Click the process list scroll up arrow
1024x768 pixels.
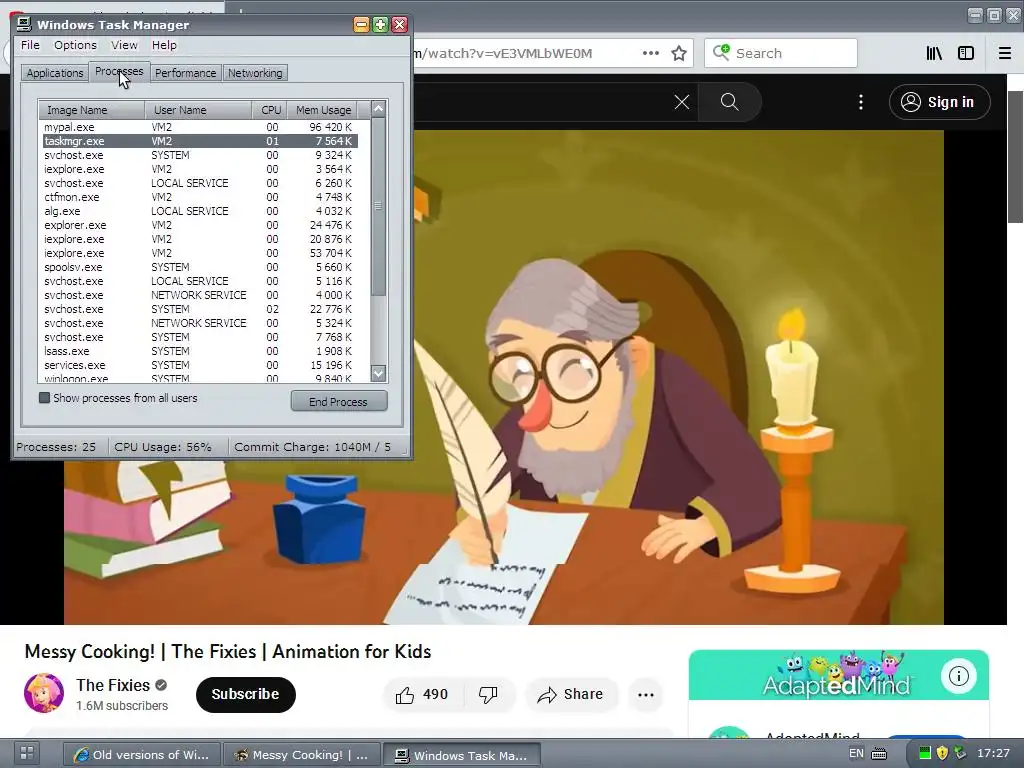[378, 109]
